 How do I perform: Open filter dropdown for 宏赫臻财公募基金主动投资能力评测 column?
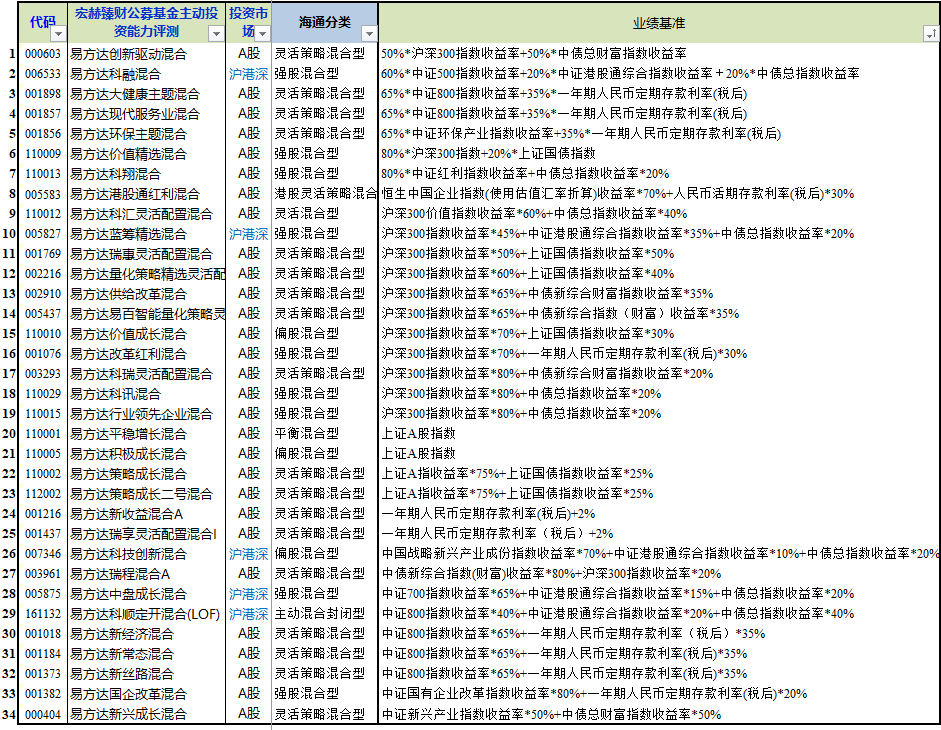(217, 34)
